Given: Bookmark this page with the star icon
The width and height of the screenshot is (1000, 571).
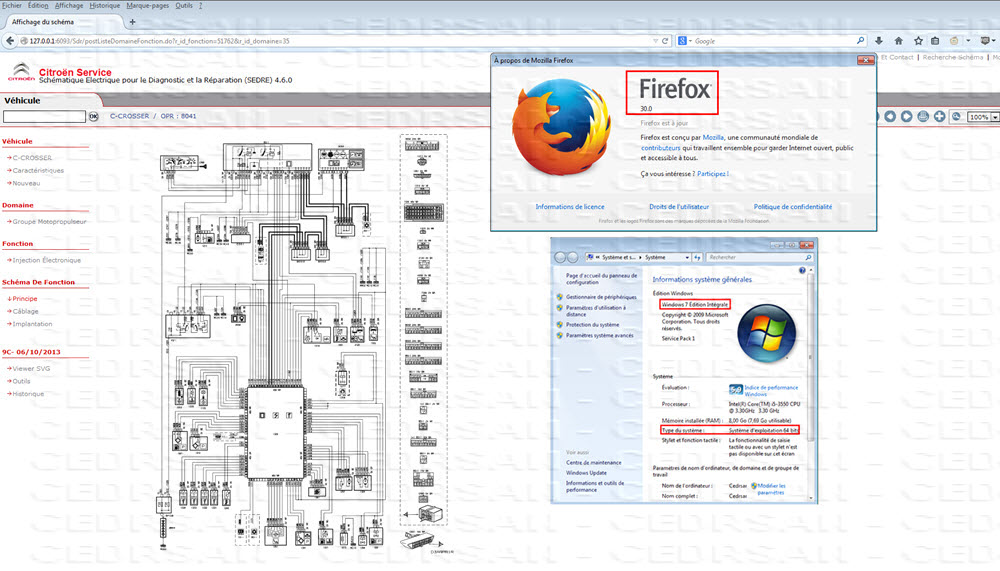Looking at the screenshot, I should coord(918,41).
